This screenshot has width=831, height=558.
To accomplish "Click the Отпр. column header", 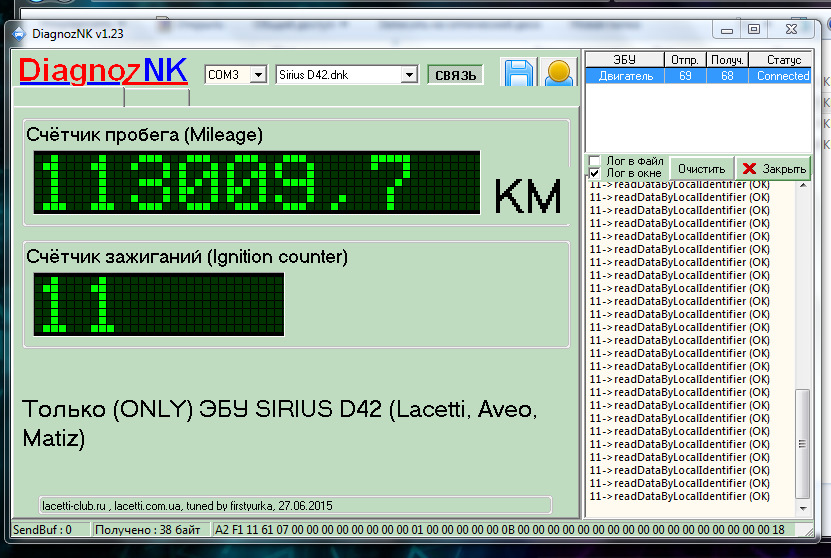I will coord(685,59).
